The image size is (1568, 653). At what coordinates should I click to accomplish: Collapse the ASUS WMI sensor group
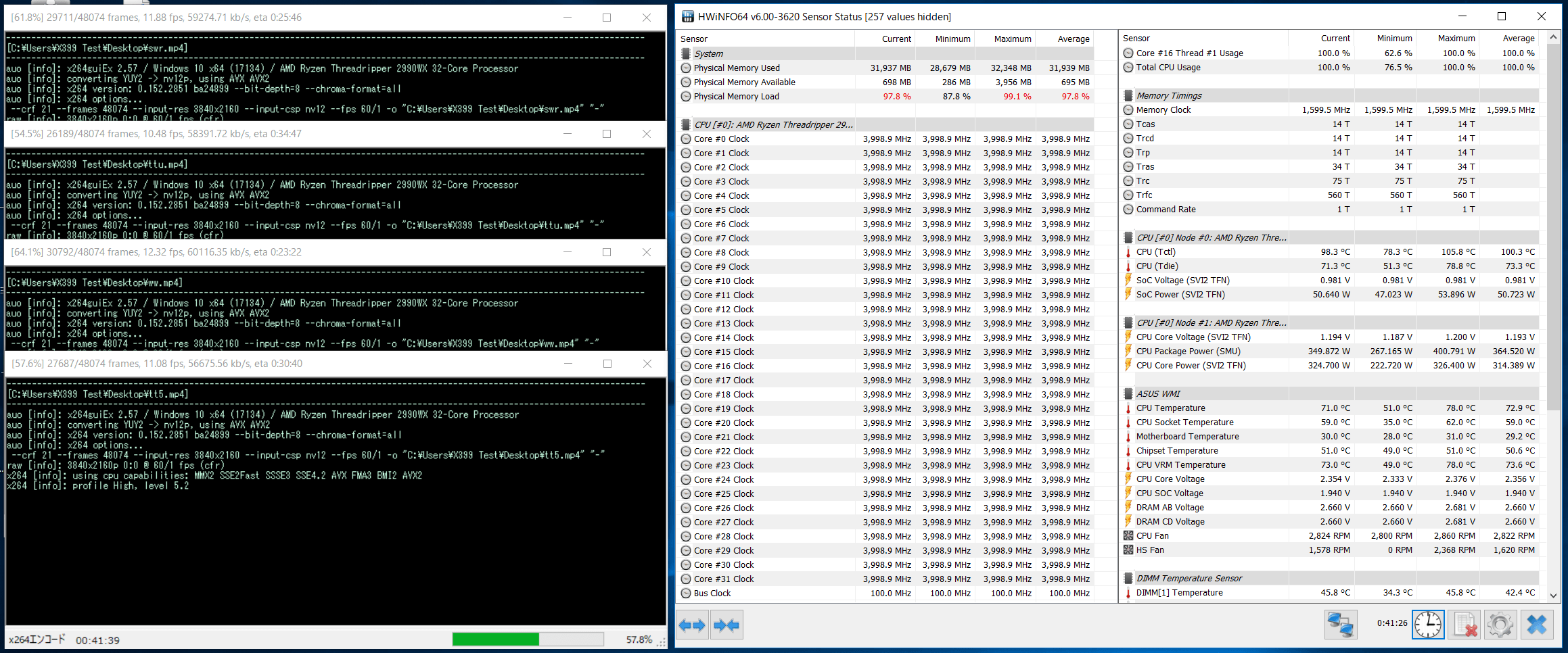coord(1128,393)
